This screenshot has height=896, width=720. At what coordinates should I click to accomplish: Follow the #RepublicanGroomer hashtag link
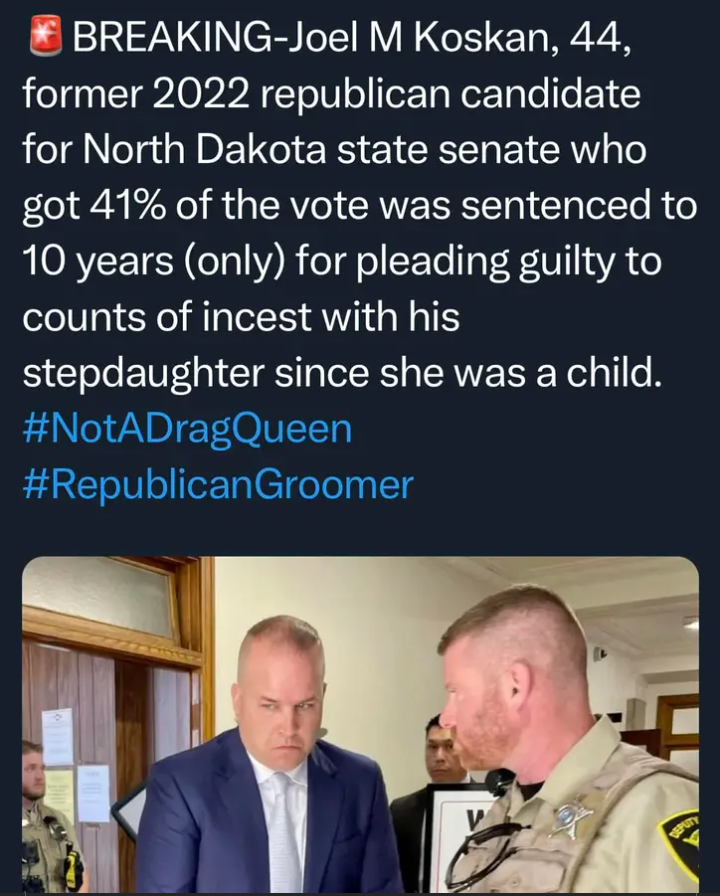click(218, 485)
